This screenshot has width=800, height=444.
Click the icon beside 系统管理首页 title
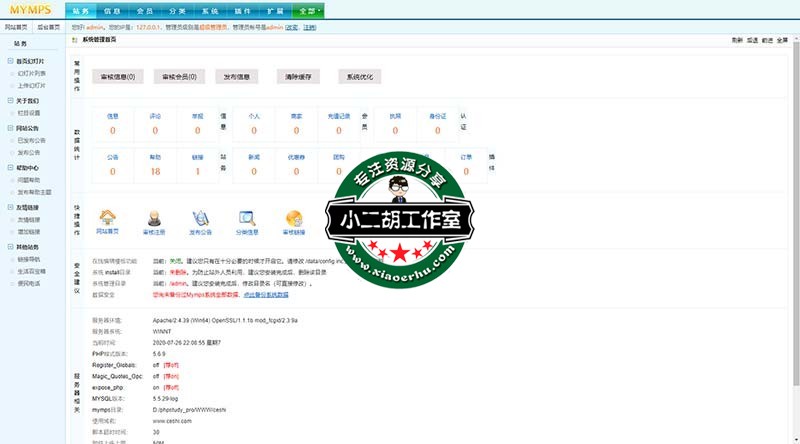[76, 39]
